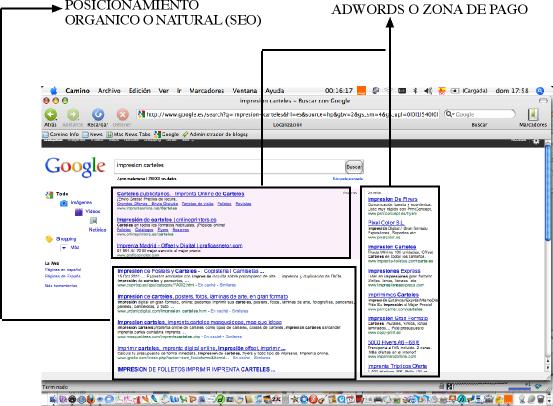Open the Archivo menu
553x406 pixels.
(109, 91)
